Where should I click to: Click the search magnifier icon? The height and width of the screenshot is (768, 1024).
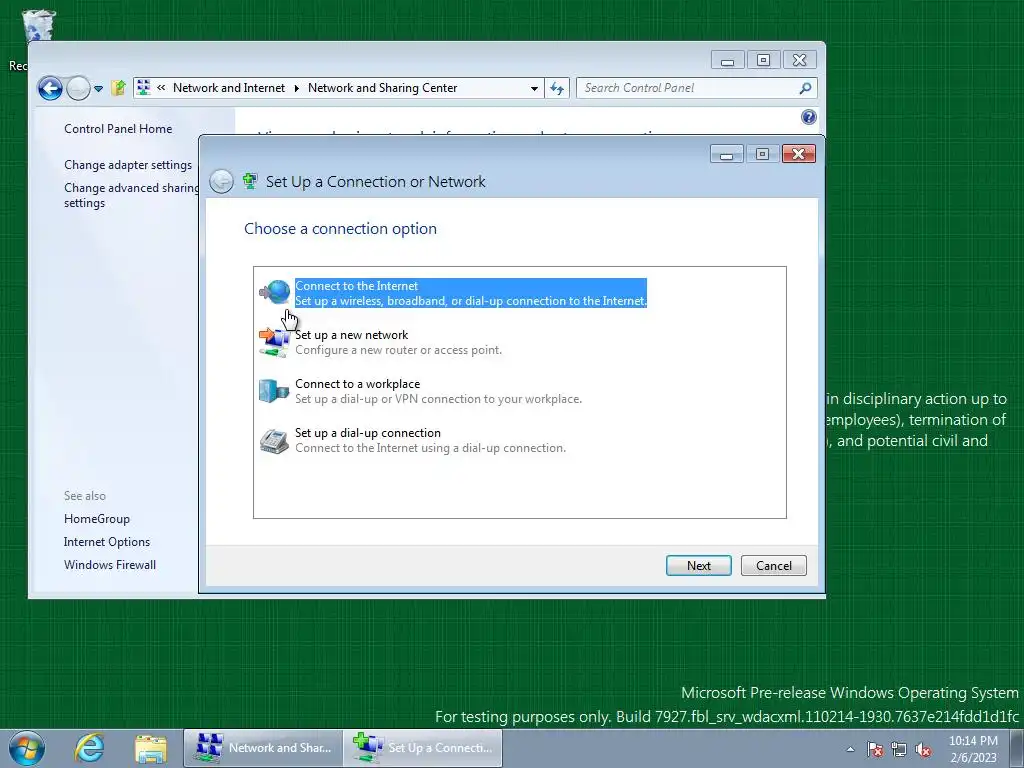click(805, 88)
